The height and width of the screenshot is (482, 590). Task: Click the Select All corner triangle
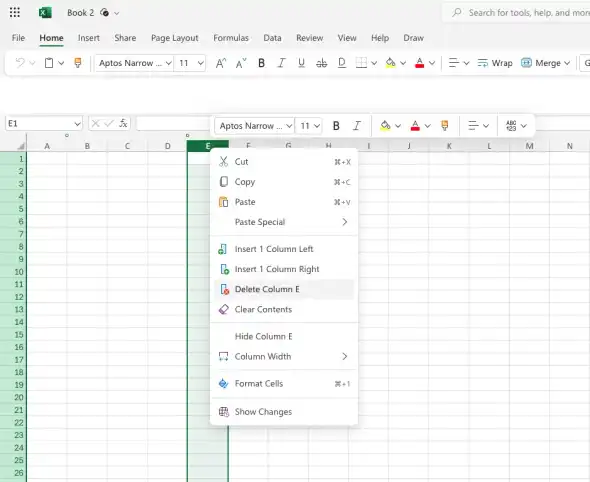pos(21,146)
